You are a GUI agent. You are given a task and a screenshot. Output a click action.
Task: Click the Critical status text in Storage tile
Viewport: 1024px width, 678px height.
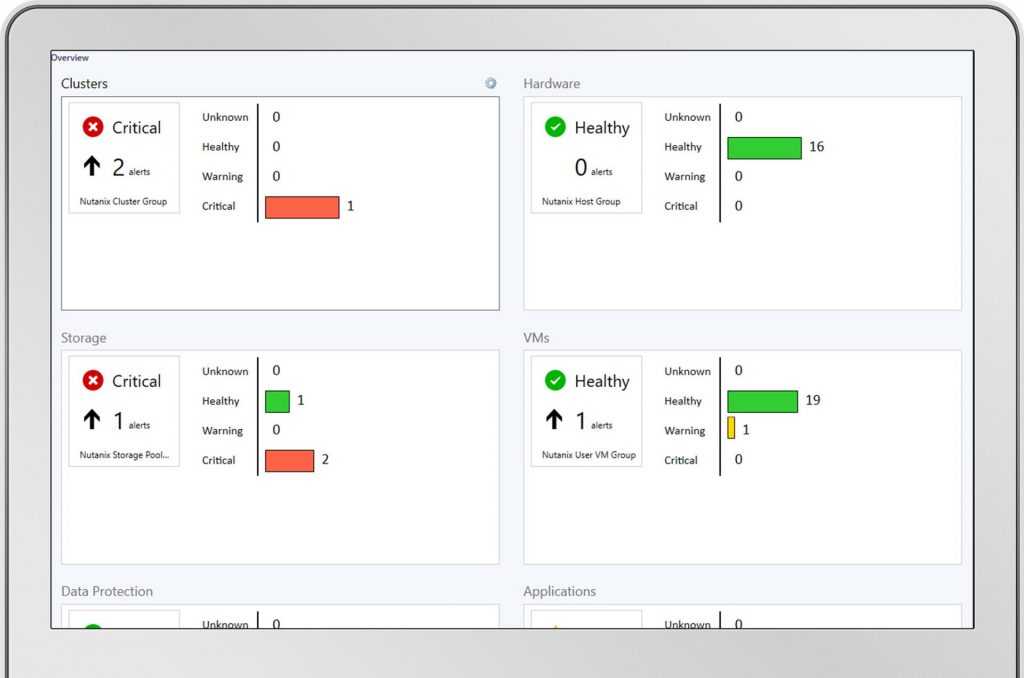pos(136,381)
